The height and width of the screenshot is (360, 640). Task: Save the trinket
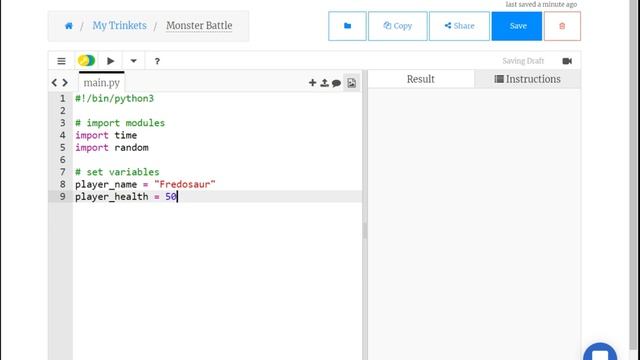coord(517,26)
